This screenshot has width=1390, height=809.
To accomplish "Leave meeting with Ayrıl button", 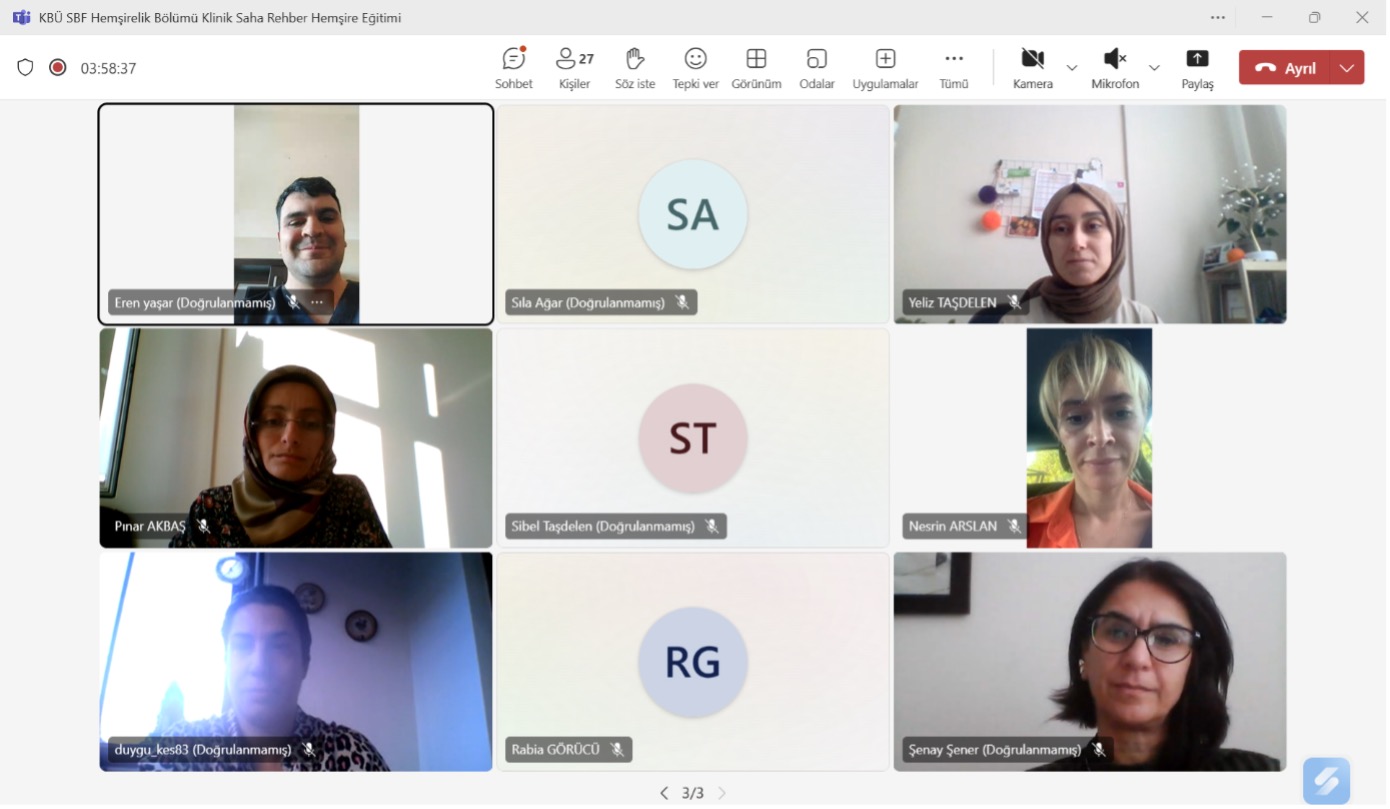I will (1286, 68).
